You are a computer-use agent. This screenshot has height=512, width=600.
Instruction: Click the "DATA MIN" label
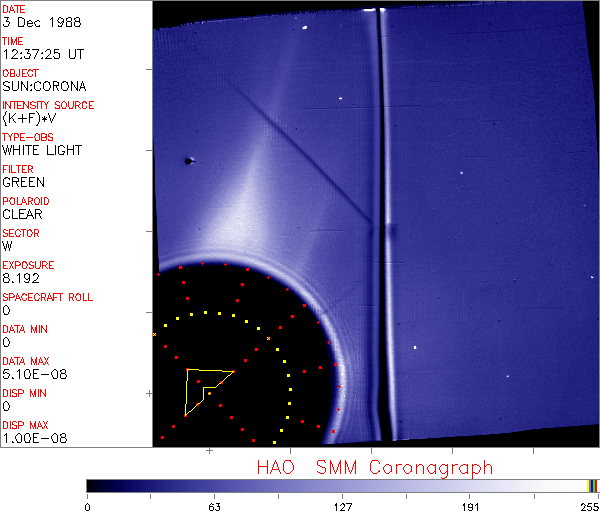point(25,329)
